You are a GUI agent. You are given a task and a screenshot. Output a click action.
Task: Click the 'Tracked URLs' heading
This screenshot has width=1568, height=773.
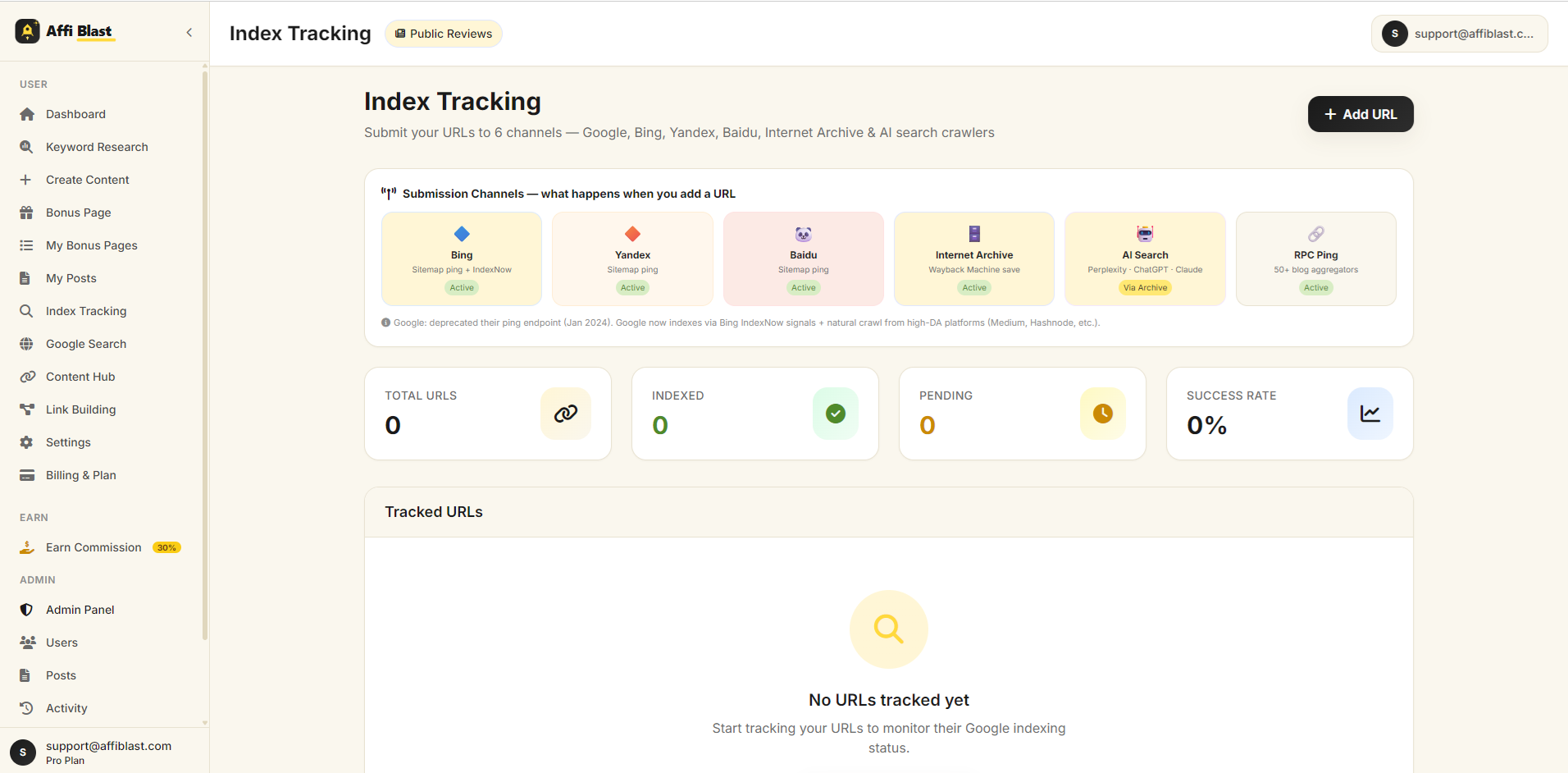(434, 512)
